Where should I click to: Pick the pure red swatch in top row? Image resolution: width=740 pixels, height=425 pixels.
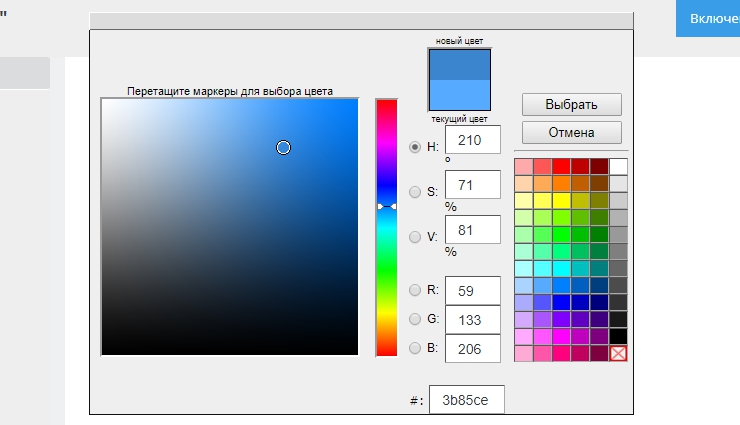click(x=561, y=166)
